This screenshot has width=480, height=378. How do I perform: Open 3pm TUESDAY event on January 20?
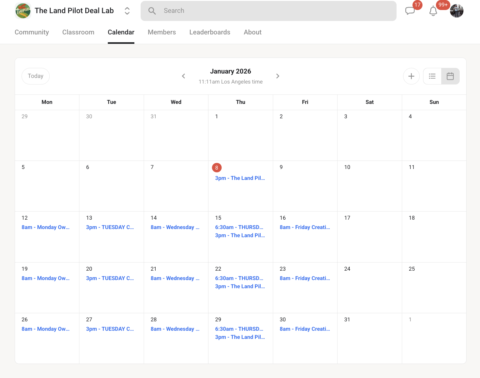click(x=110, y=278)
